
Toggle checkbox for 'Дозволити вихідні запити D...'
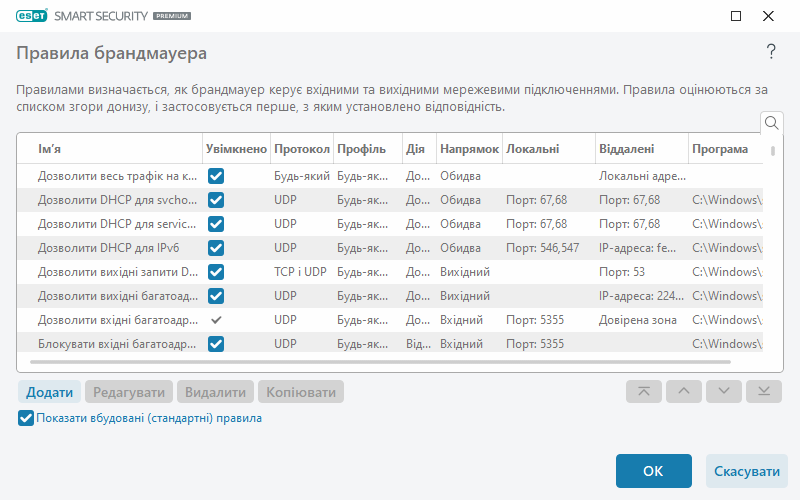pos(216,272)
